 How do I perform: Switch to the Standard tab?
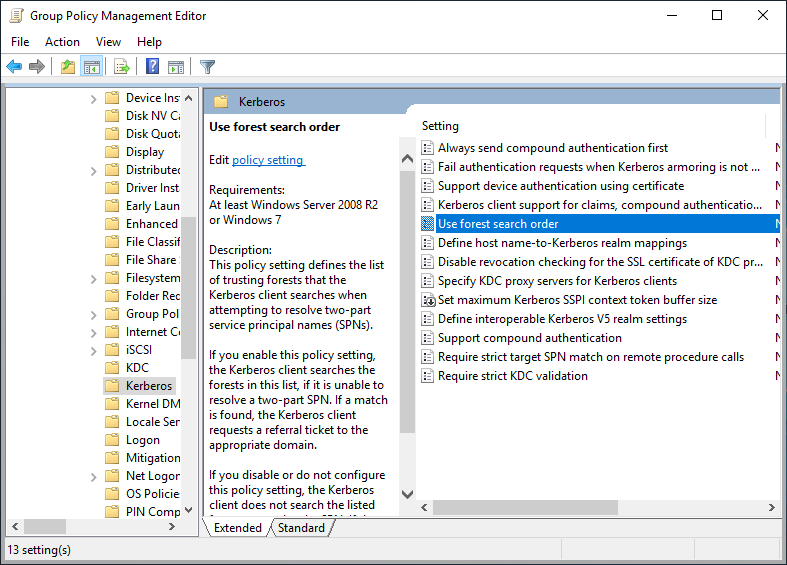(x=301, y=528)
